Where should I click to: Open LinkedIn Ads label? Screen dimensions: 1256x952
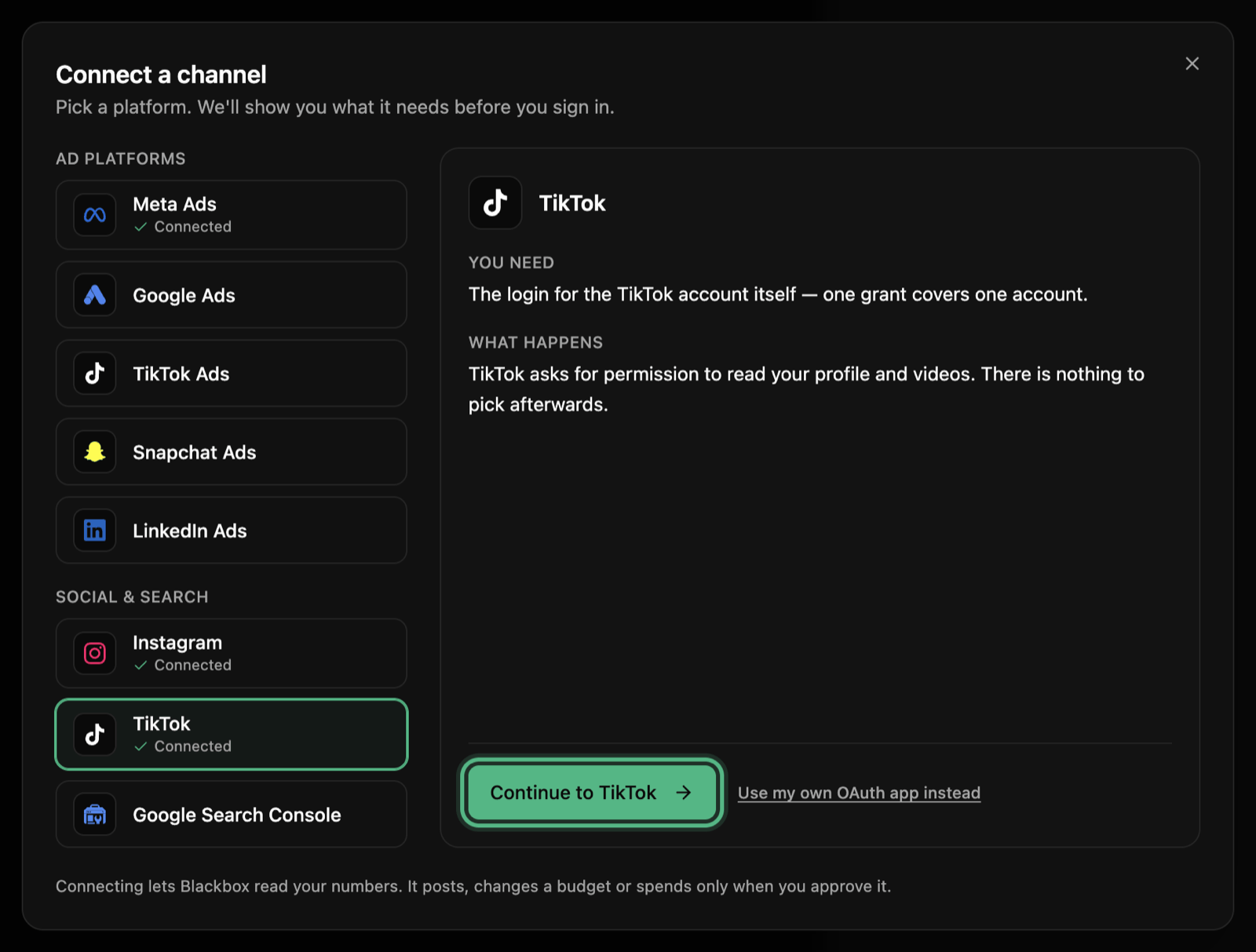click(x=190, y=531)
